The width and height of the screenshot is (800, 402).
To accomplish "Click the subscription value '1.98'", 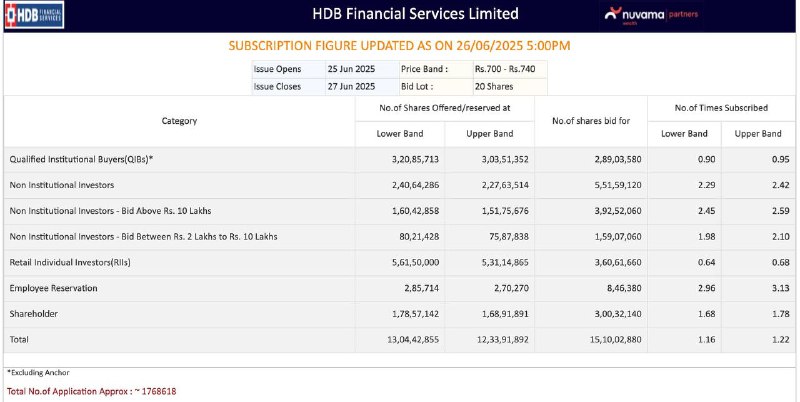I will coord(707,237).
